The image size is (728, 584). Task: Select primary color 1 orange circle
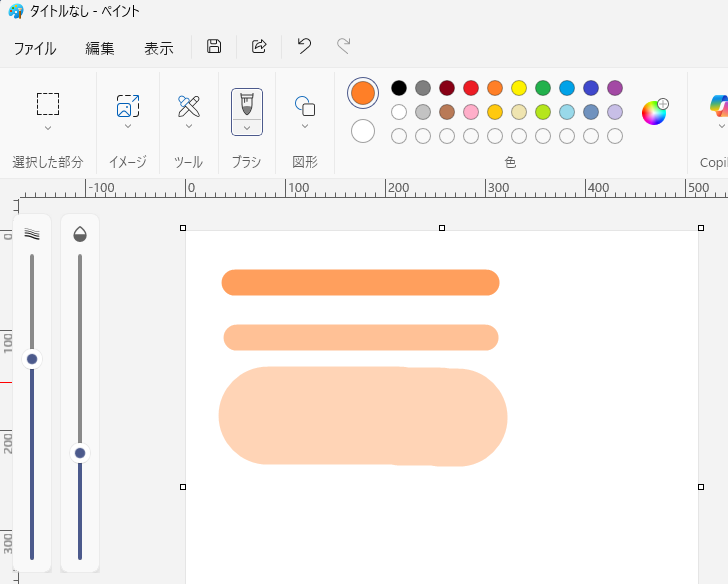pyautogui.click(x=363, y=93)
